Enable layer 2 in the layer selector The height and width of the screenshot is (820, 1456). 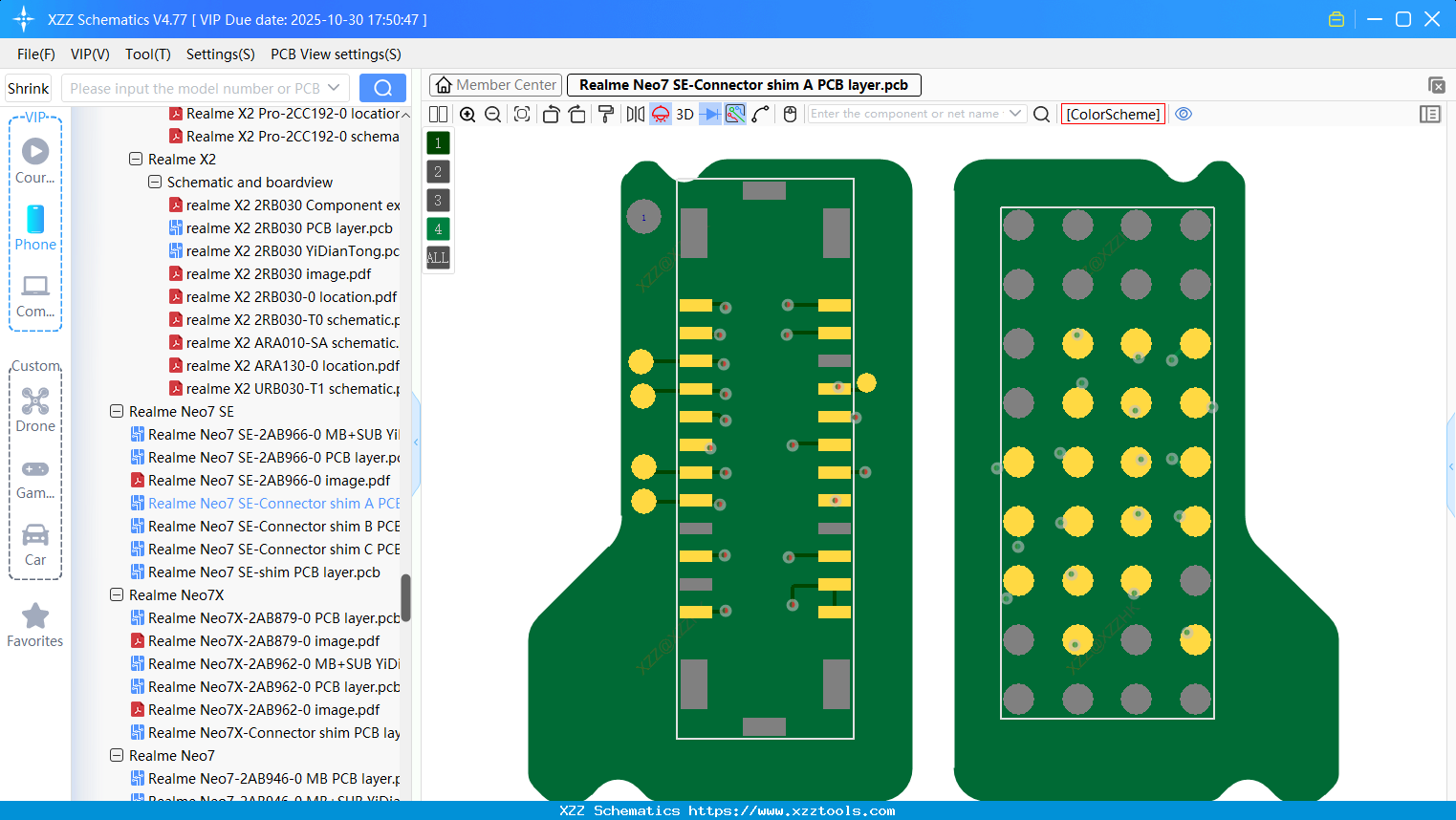[x=437, y=171]
